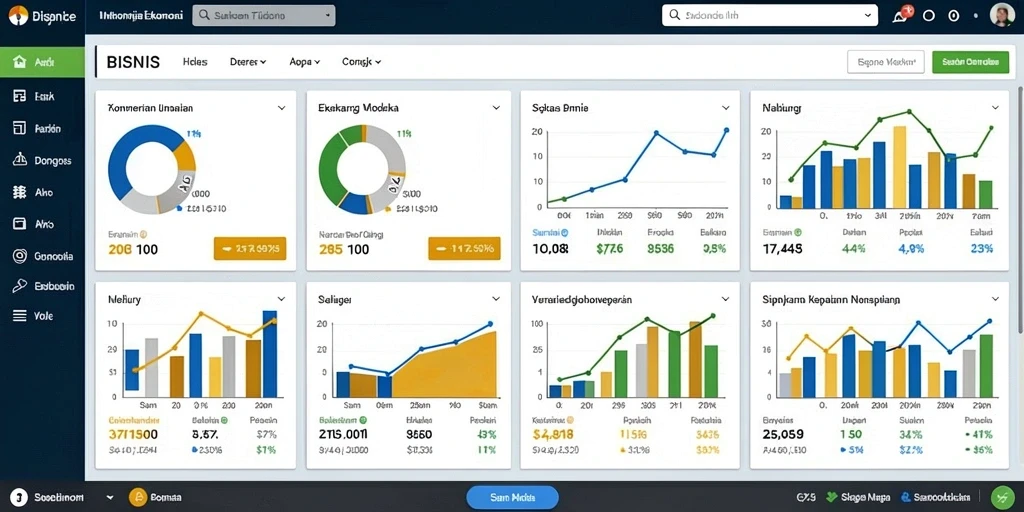Select the home icon in sidebar
Image resolution: width=1024 pixels, height=512 pixels.
tap(20, 63)
